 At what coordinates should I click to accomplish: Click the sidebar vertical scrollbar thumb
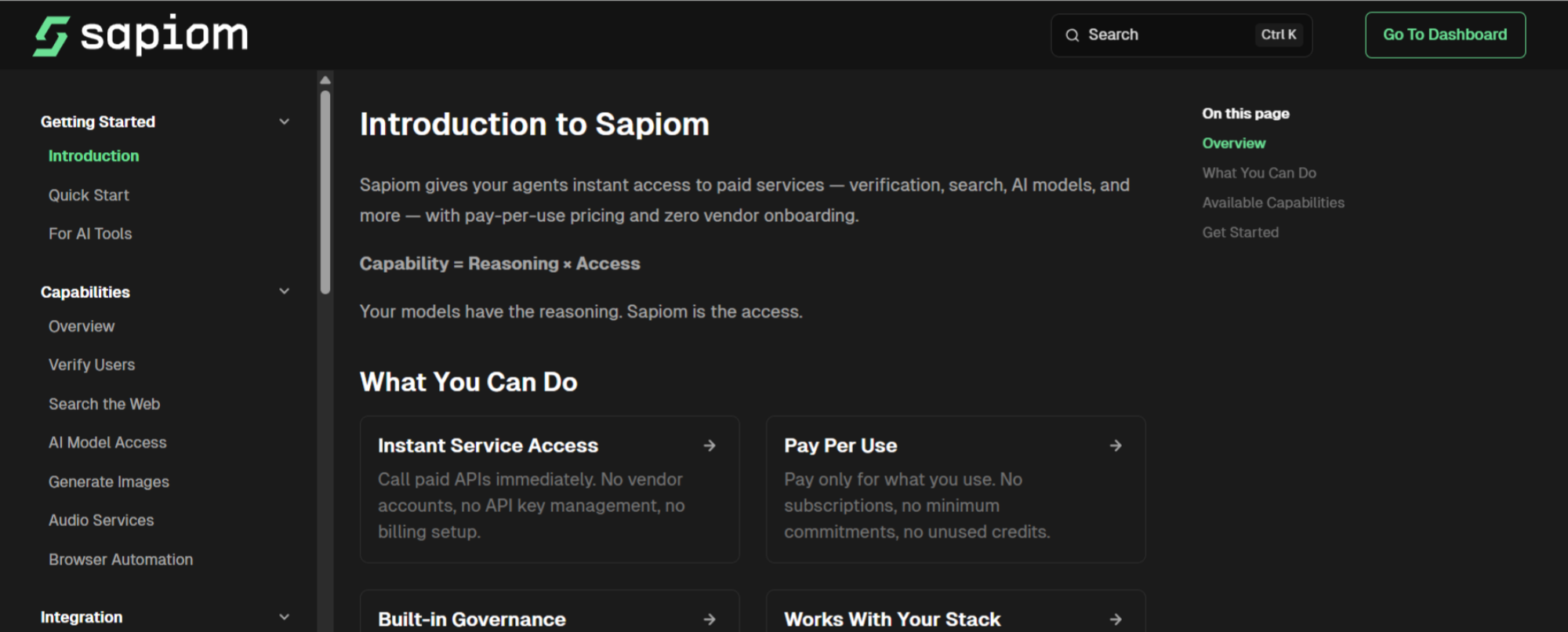(x=325, y=192)
